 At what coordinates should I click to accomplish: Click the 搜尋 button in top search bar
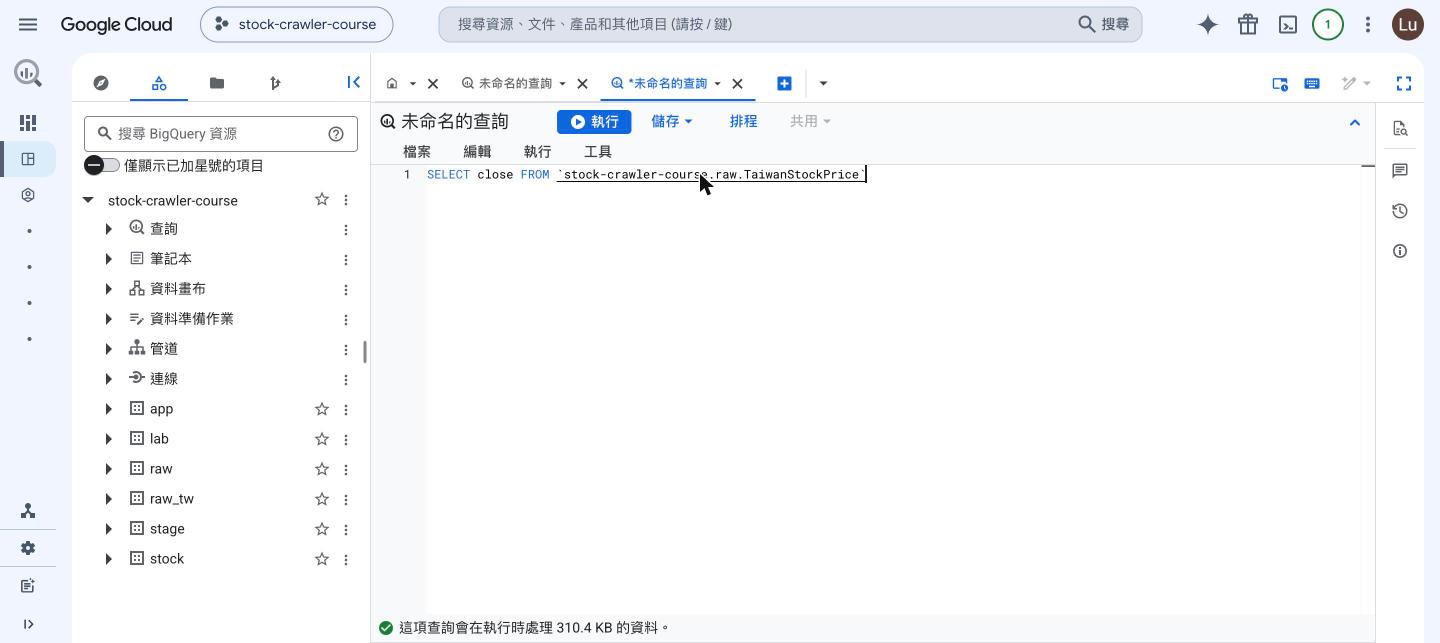pyautogui.click(x=1104, y=24)
